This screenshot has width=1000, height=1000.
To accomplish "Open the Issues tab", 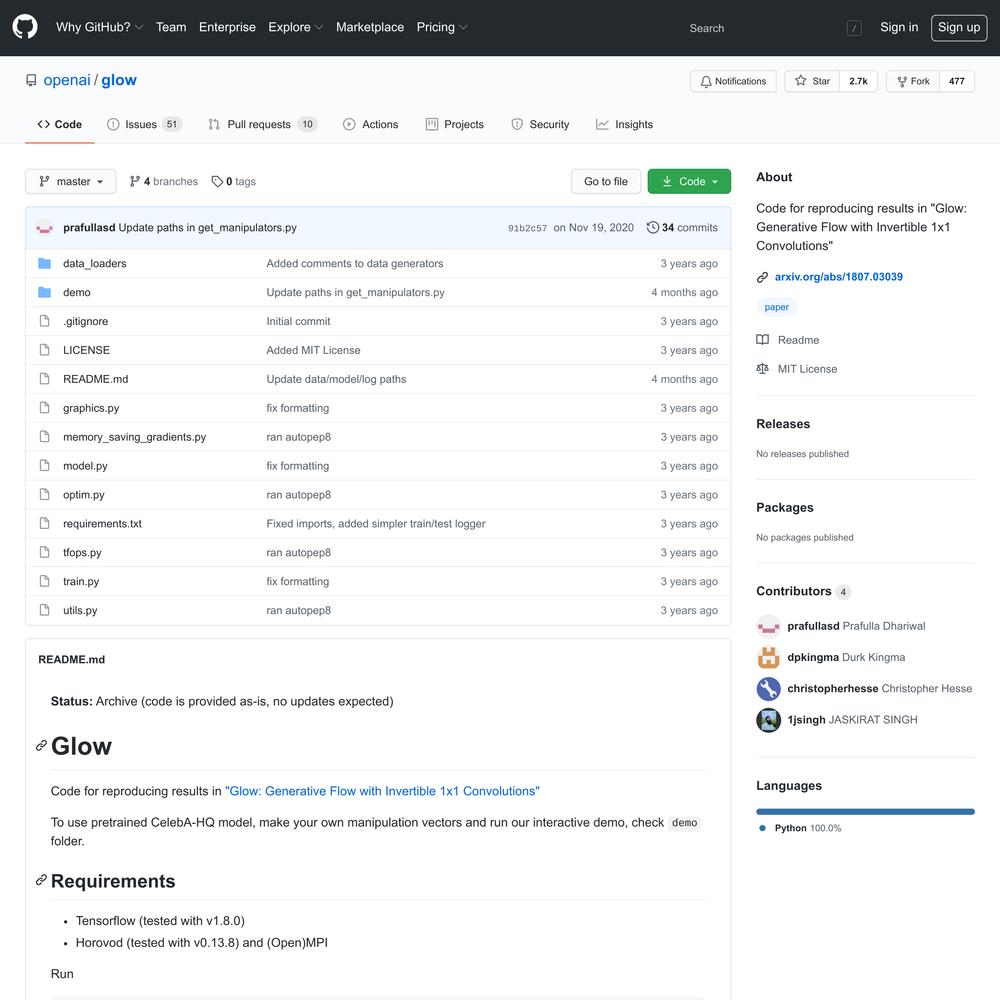I will [x=144, y=124].
